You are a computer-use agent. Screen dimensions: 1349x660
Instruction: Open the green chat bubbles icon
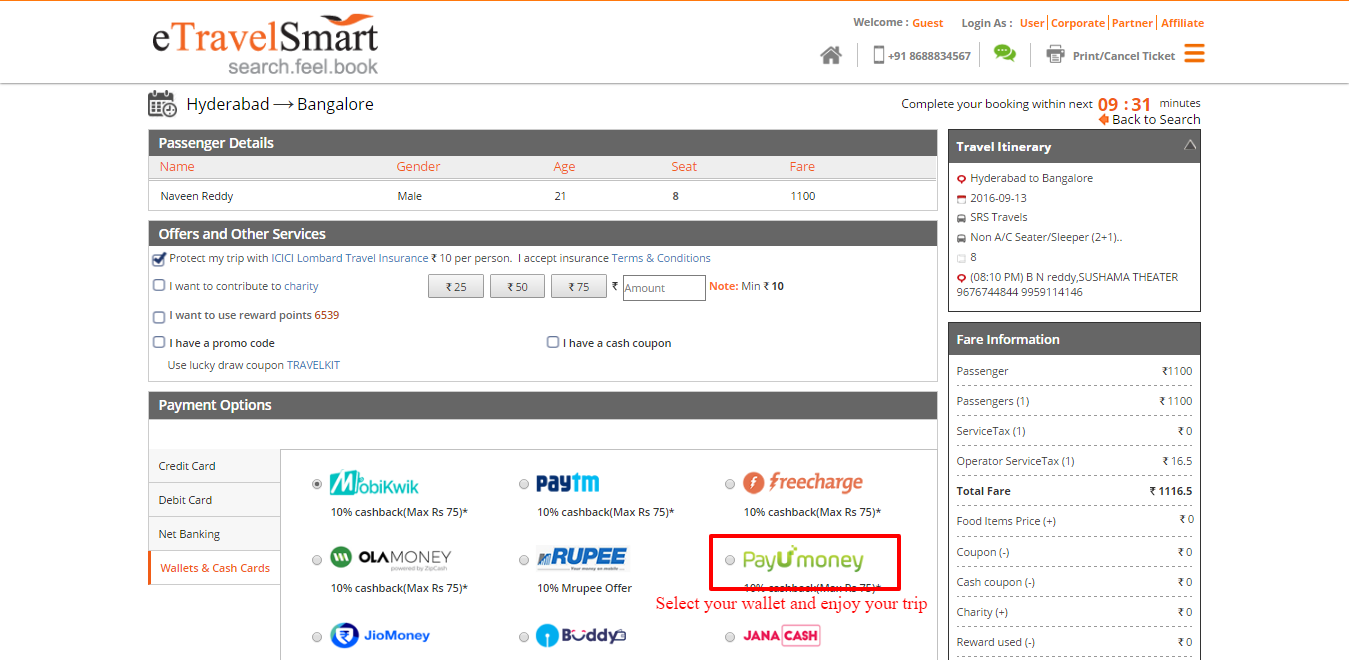1004,54
